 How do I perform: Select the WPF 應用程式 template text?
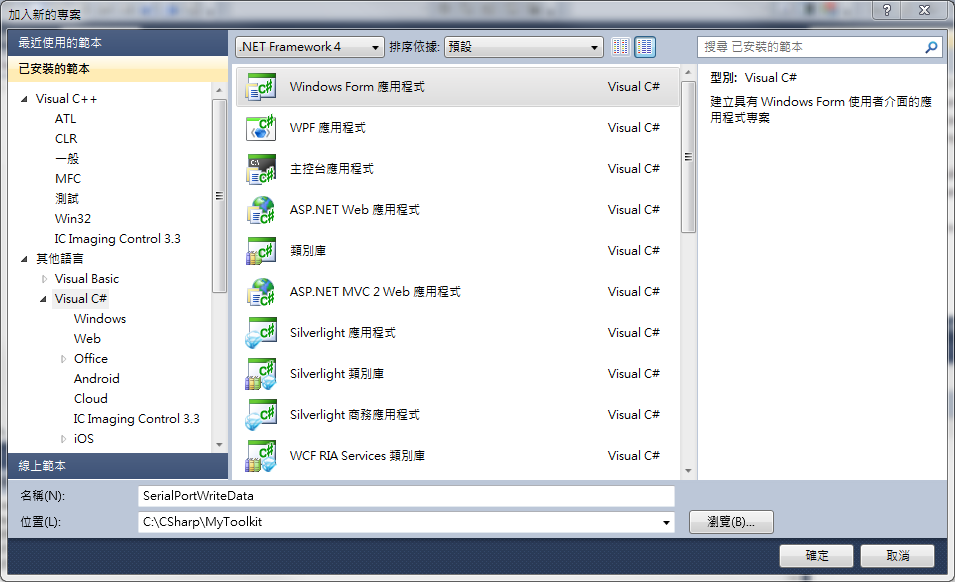coord(328,128)
